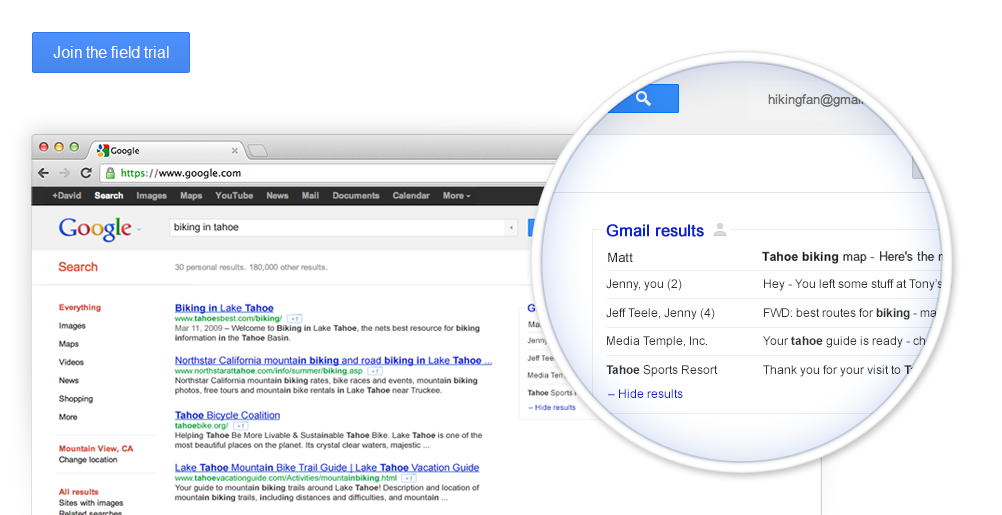The width and height of the screenshot is (1002, 515).
Task: Click the hikingfan@gmail account text
Action: [815, 100]
